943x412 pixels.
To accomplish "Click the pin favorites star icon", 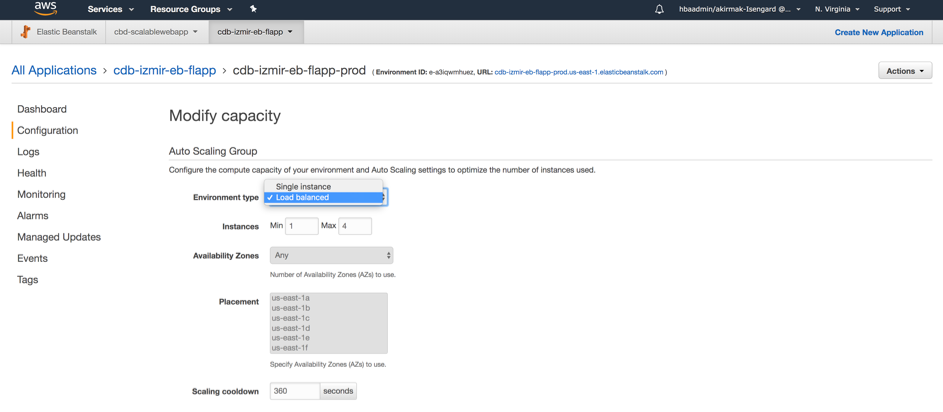I will point(253,9).
